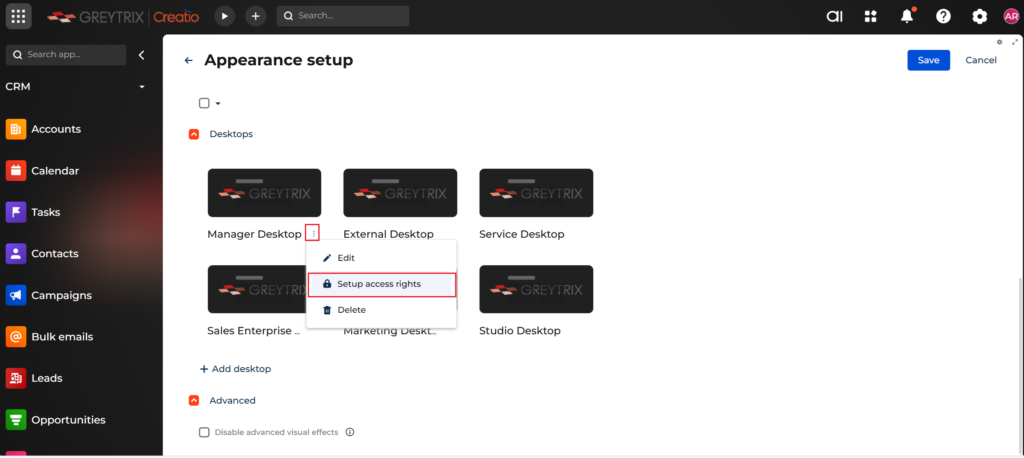Click the run process play icon

click(225, 16)
